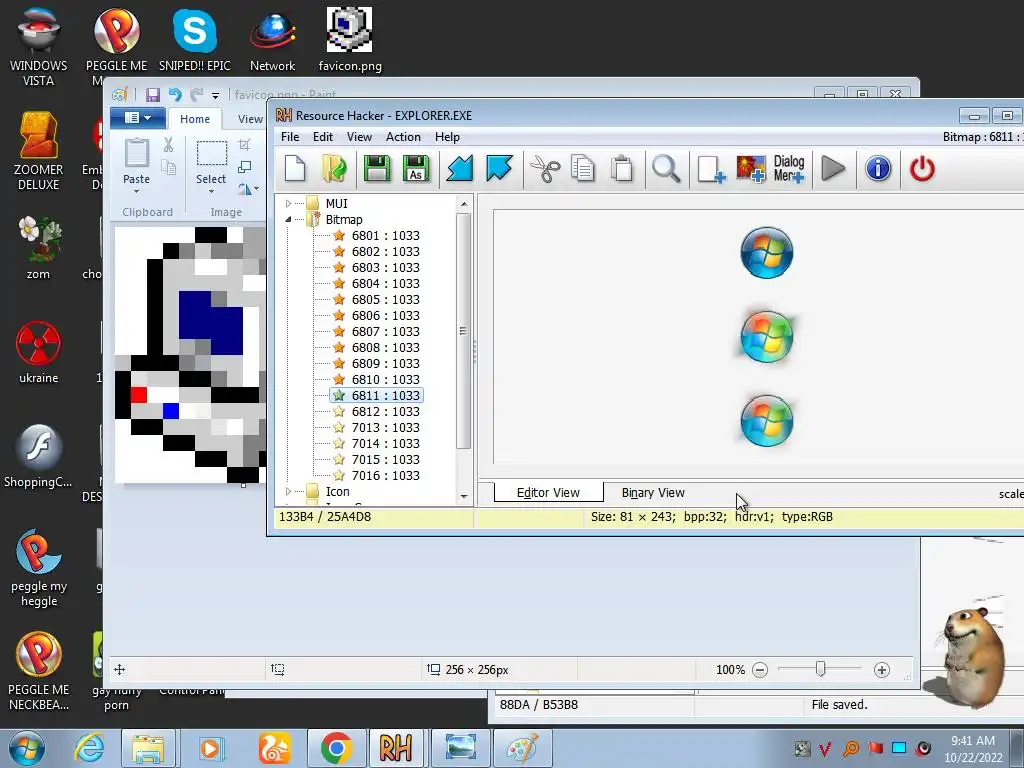Click the taskbar clock showing 9:41 AM

(x=972, y=749)
